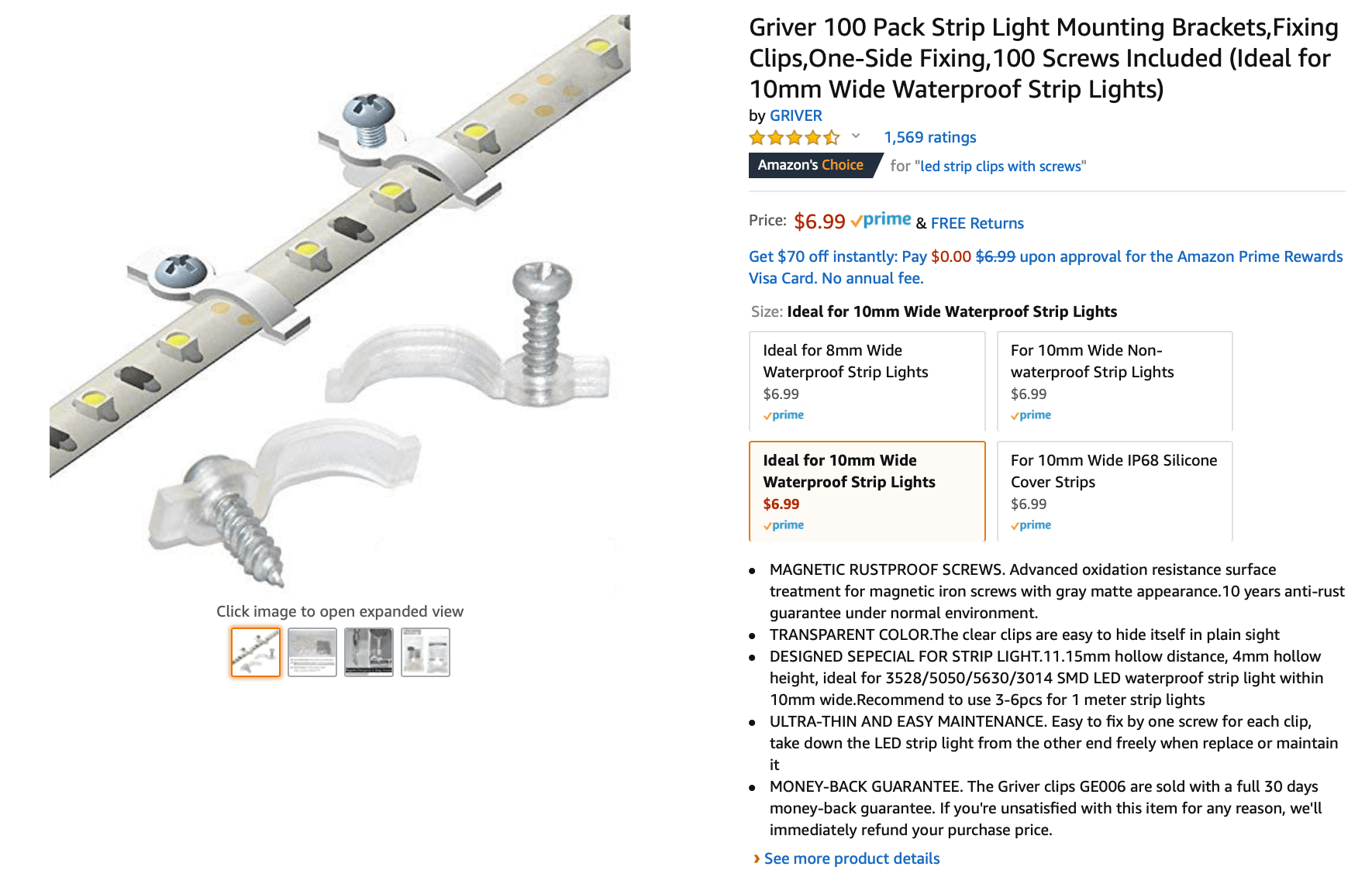Expand See more product details
The image size is (1372, 877).
851,858
